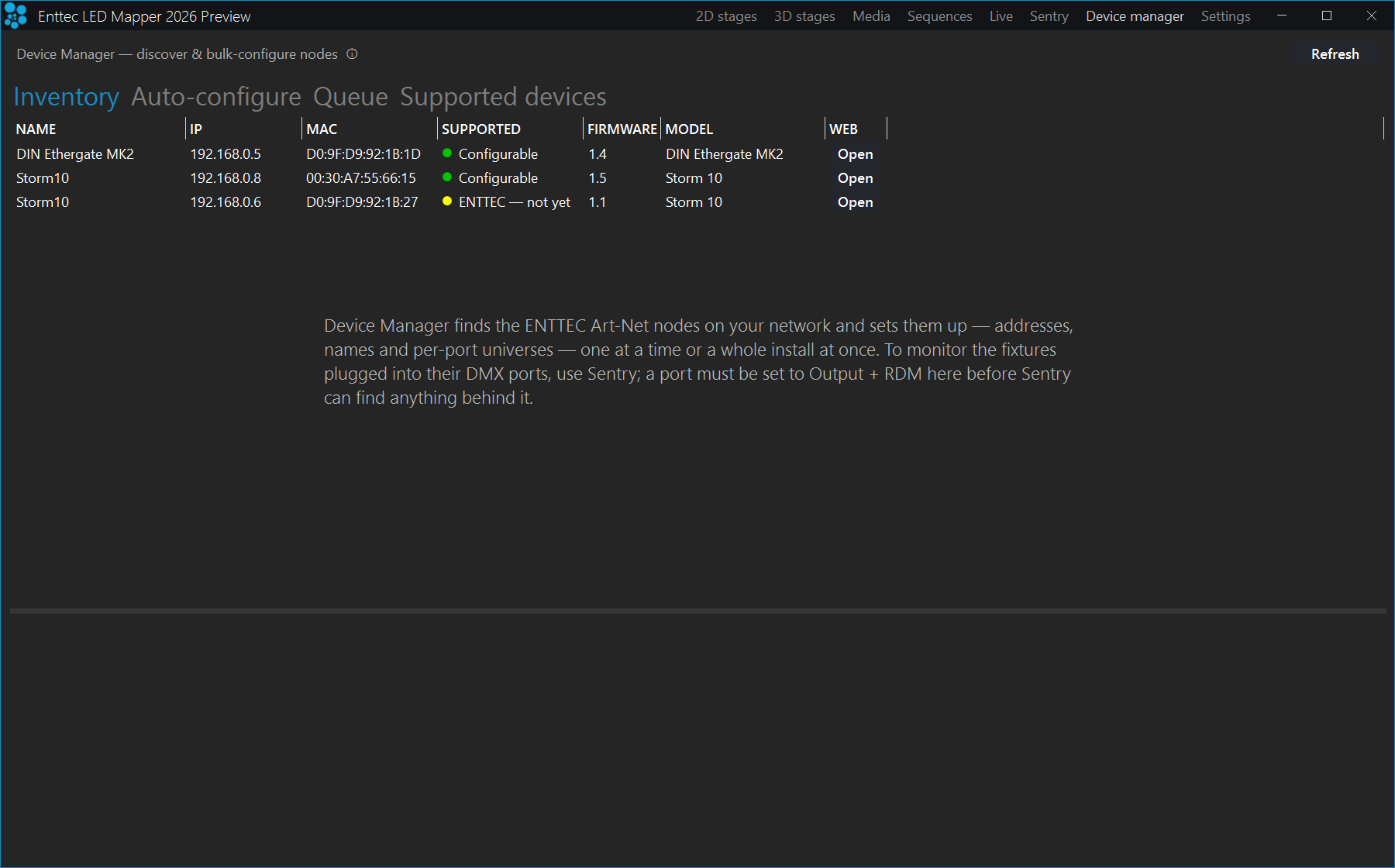This screenshot has width=1395, height=868.
Task: Click the info icon beside Device Manager subtitle
Action: pos(352,53)
